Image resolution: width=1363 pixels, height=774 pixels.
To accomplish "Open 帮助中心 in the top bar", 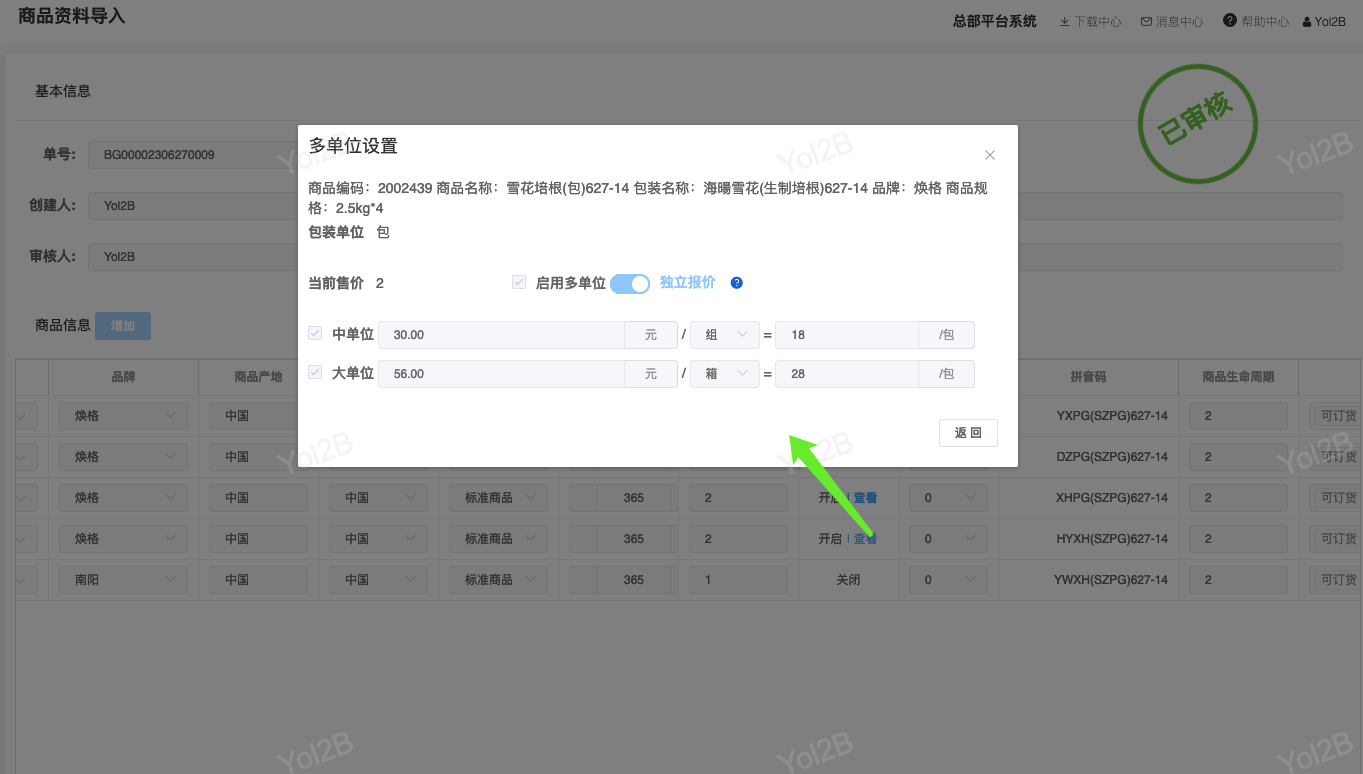I will pyautogui.click(x=1256, y=21).
